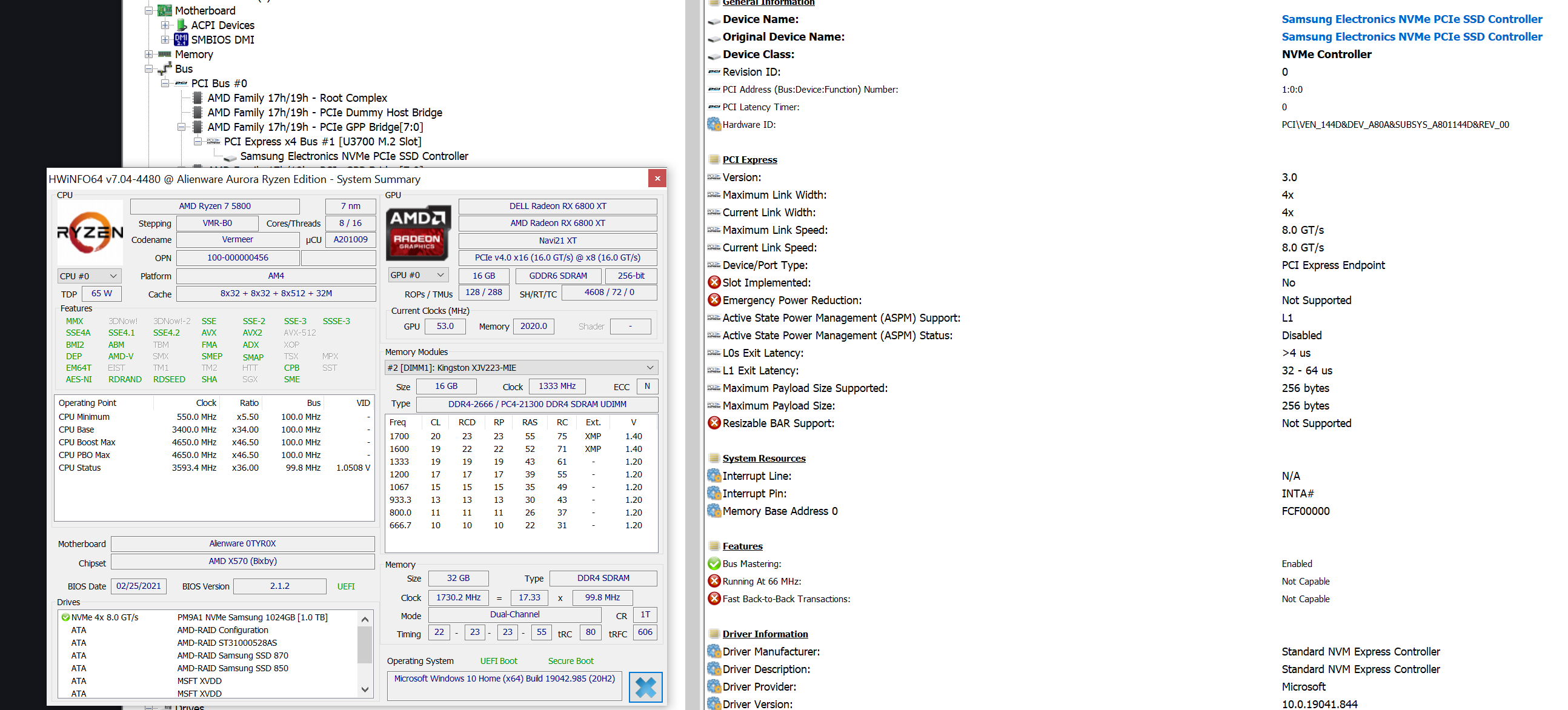Image resolution: width=1568 pixels, height=710 pixels.
Task: Click the Hardware ID icon
Action: 714,124
